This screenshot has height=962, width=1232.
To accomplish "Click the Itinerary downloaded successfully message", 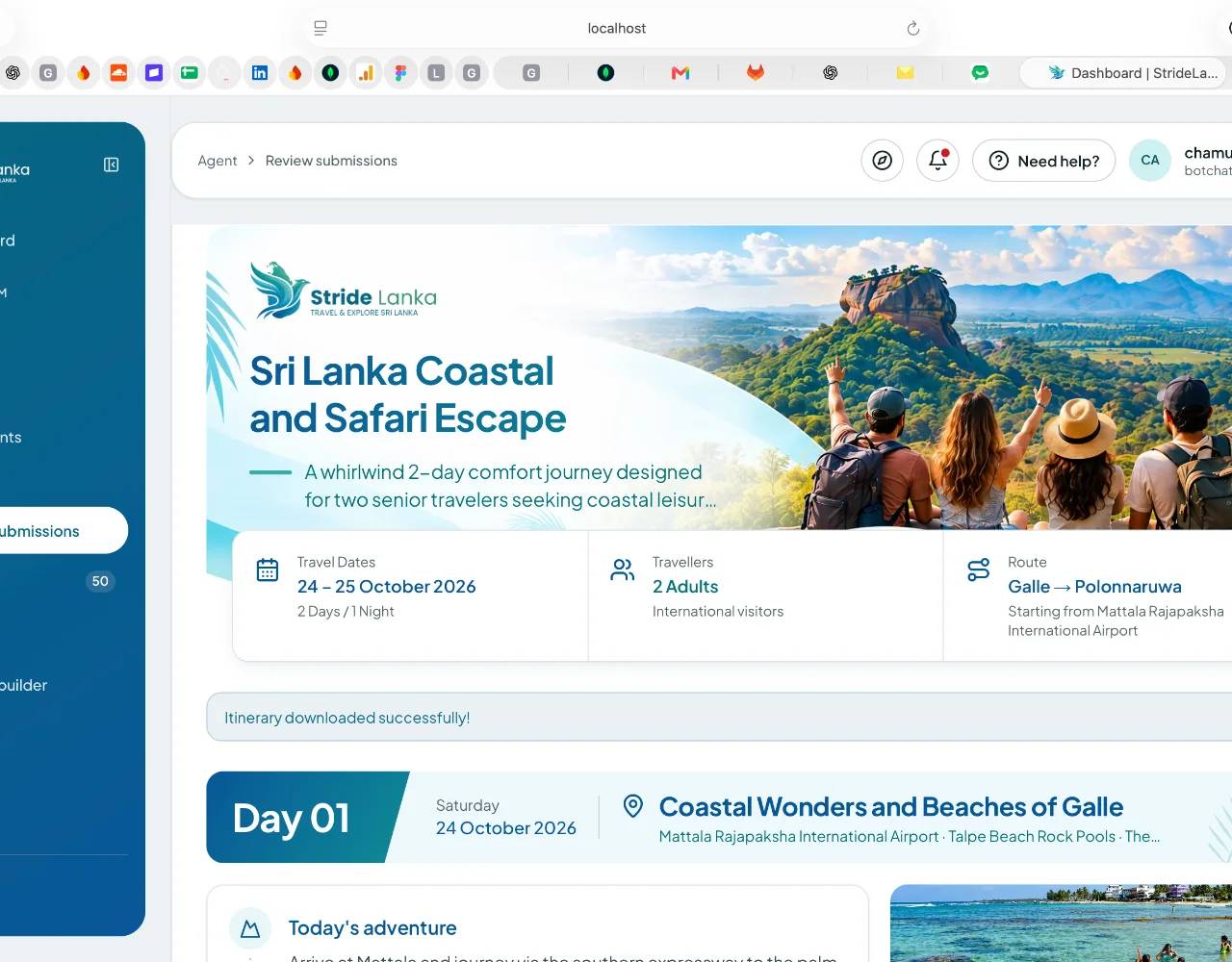I will [x=347, y=718].
